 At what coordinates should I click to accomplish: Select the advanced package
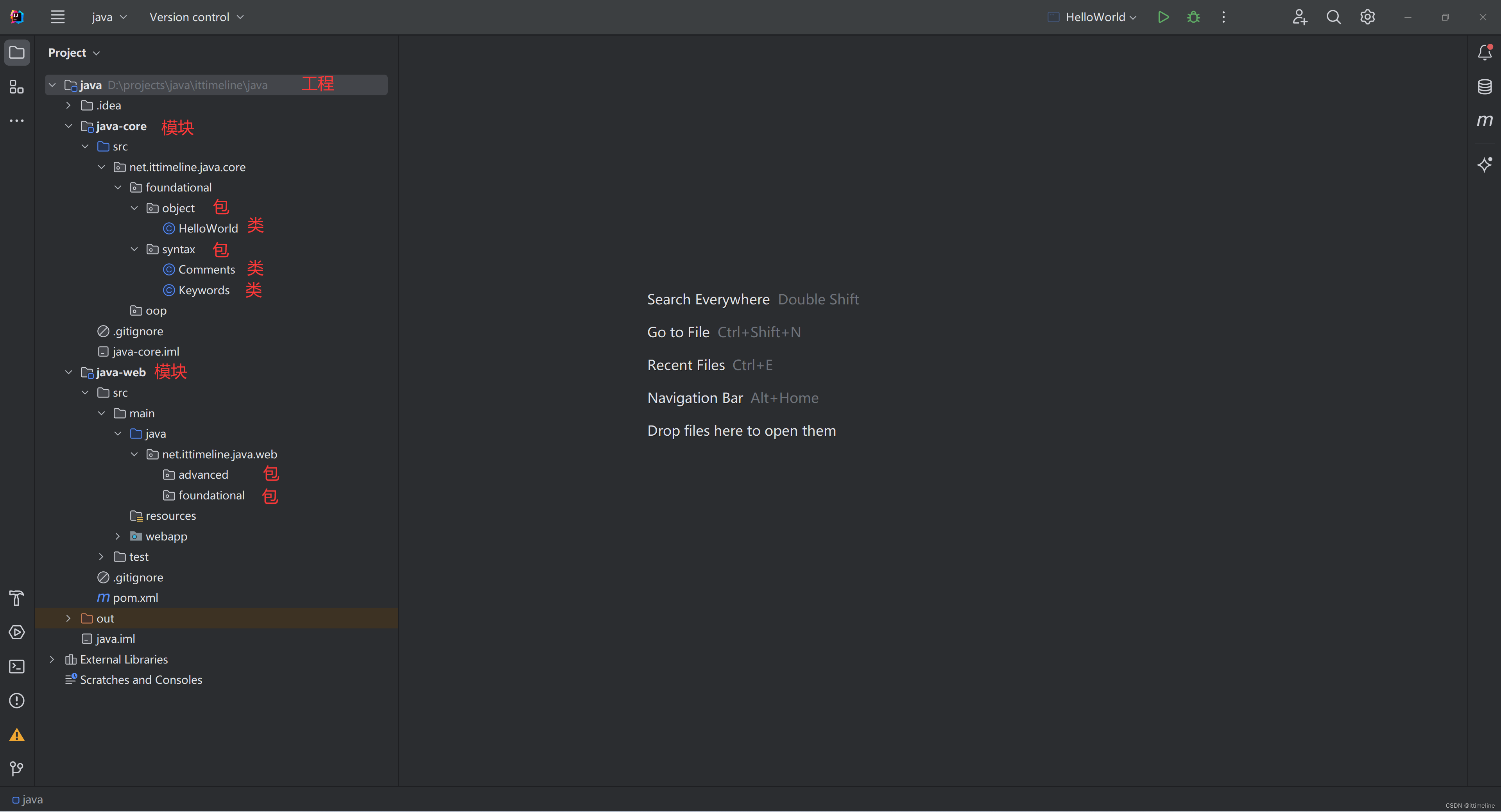(x=196, y=475)
